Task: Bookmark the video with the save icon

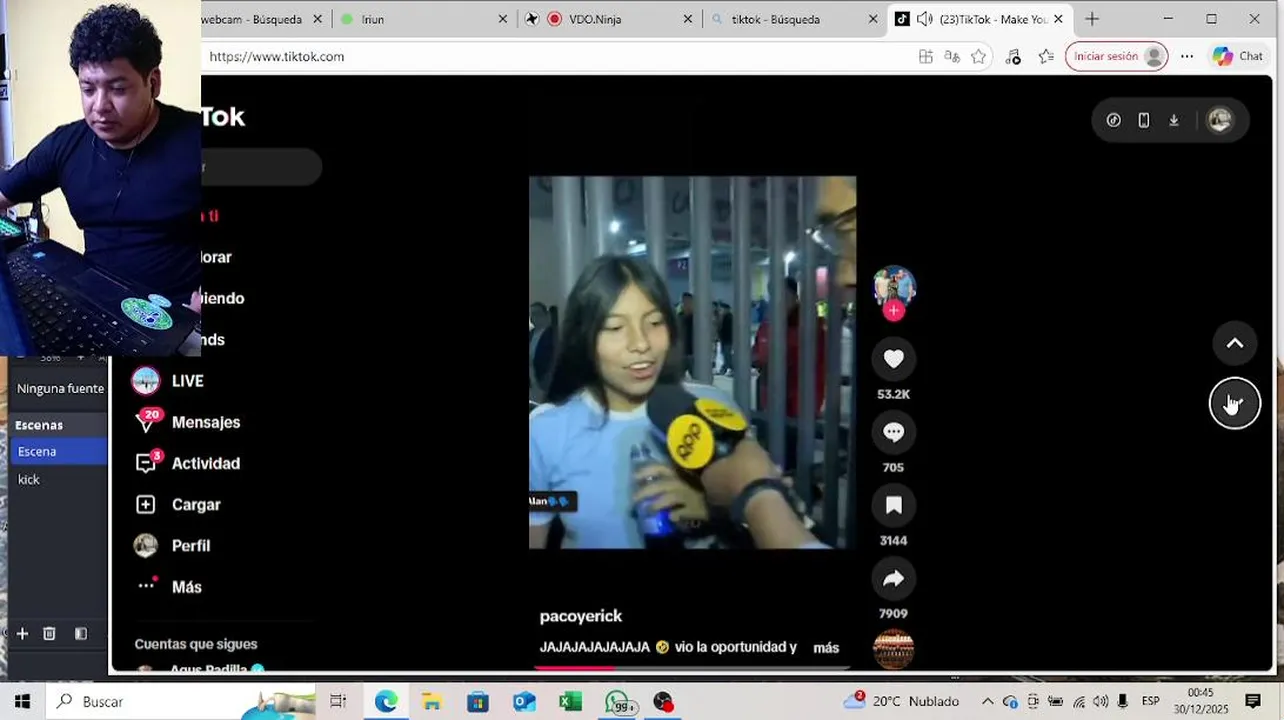Action: coord(893,505)
